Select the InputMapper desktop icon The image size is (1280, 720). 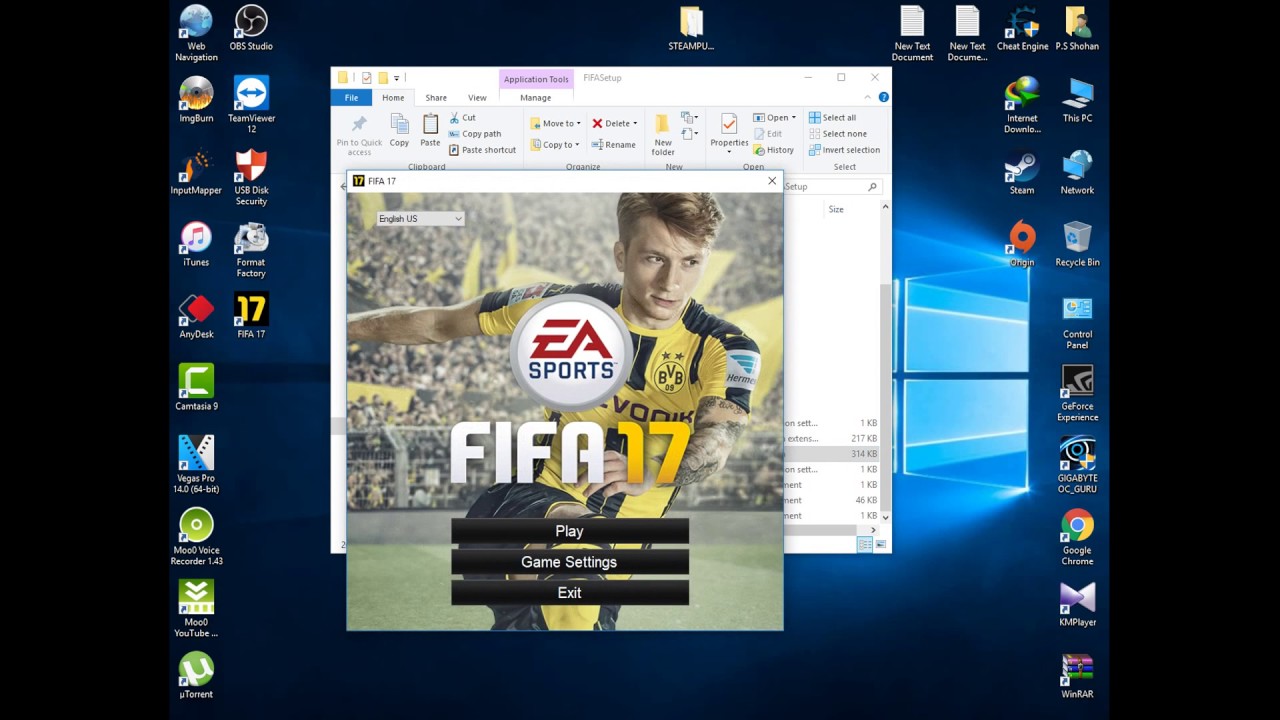[196, 172]
